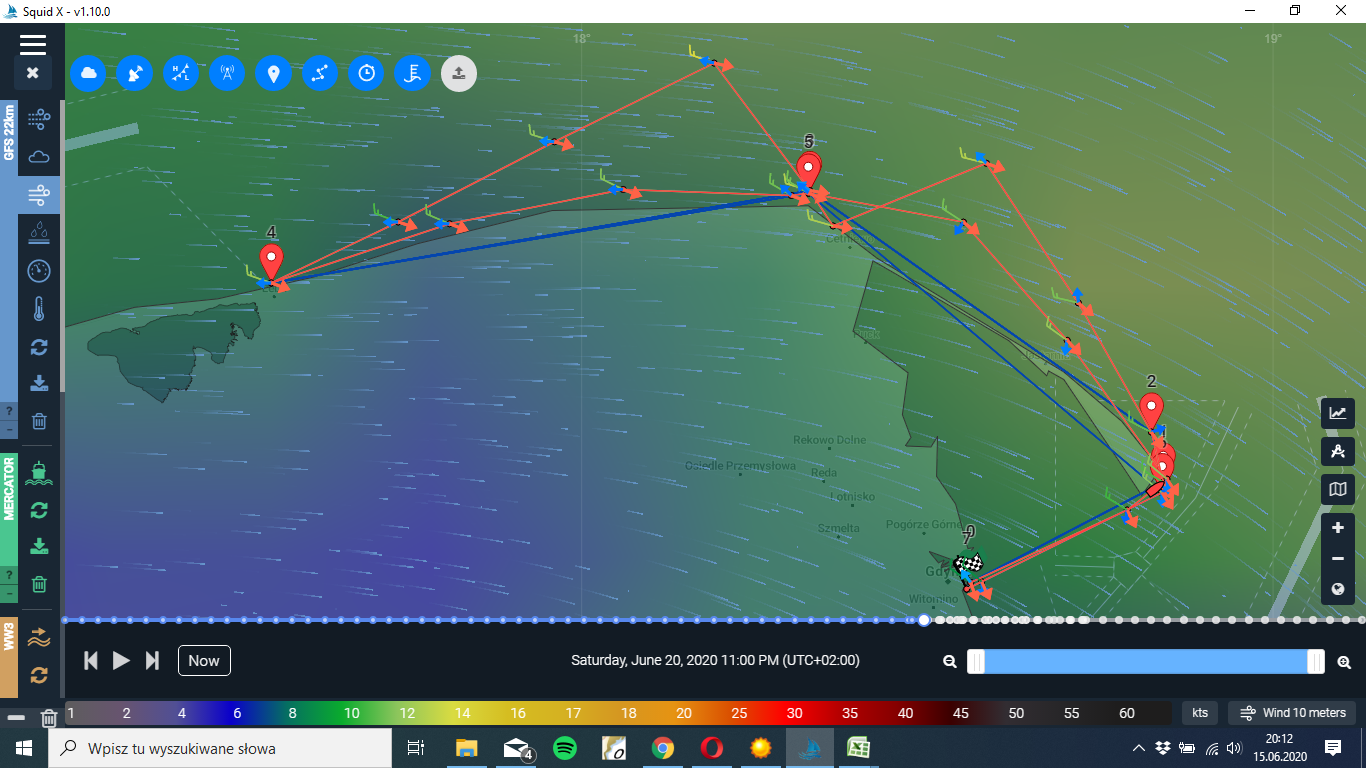This screenshot has width=1366, height=768.
Task: Zoom in the timeline with magnifier plus
Action: pos(1344,661)
